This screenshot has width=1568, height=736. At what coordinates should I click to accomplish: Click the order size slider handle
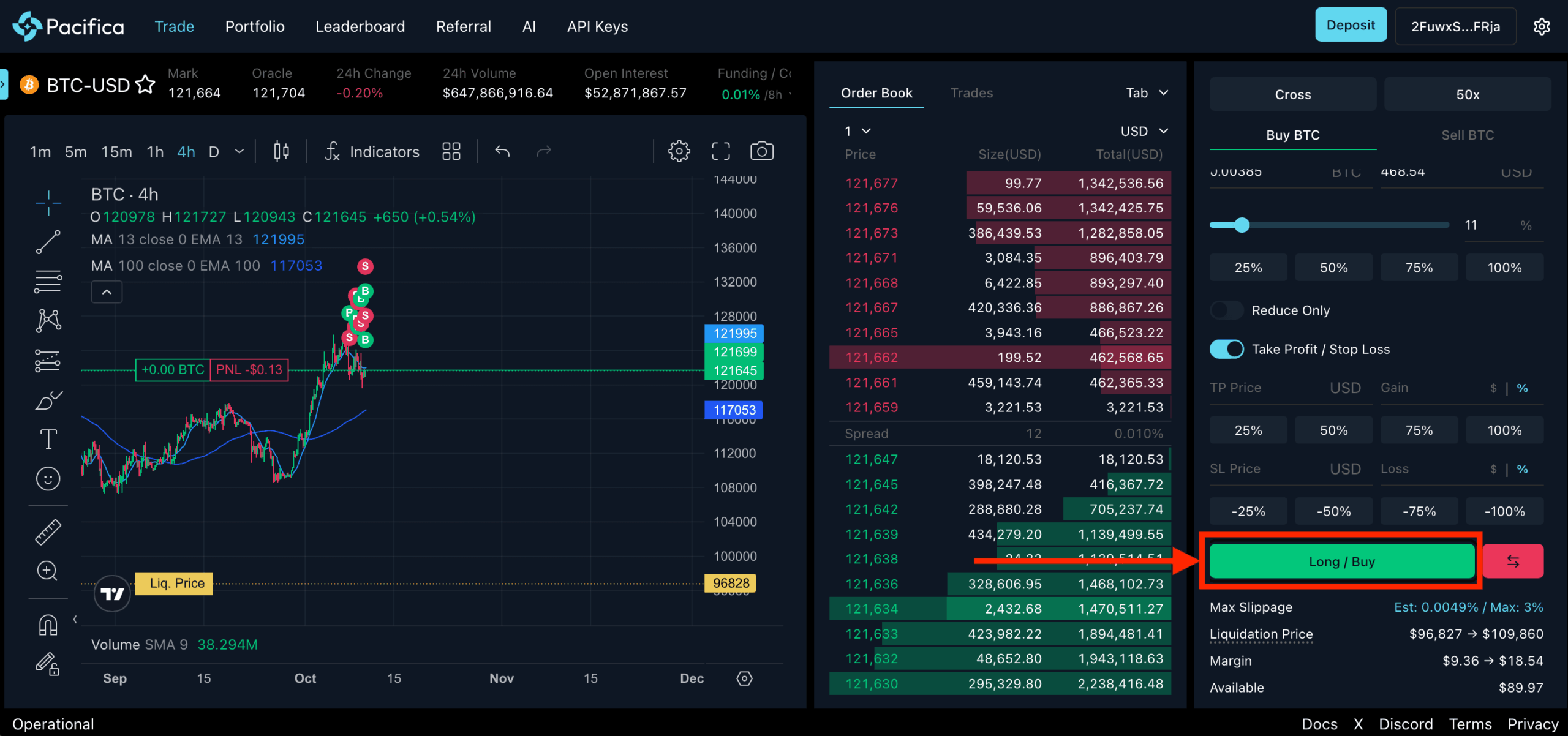[1242, 225]
